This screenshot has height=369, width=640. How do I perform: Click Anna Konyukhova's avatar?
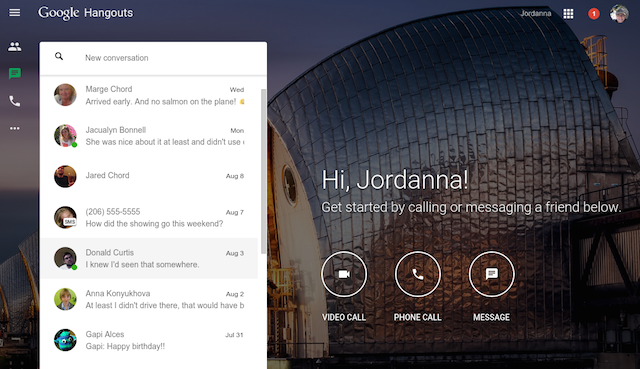pos(65,299)
